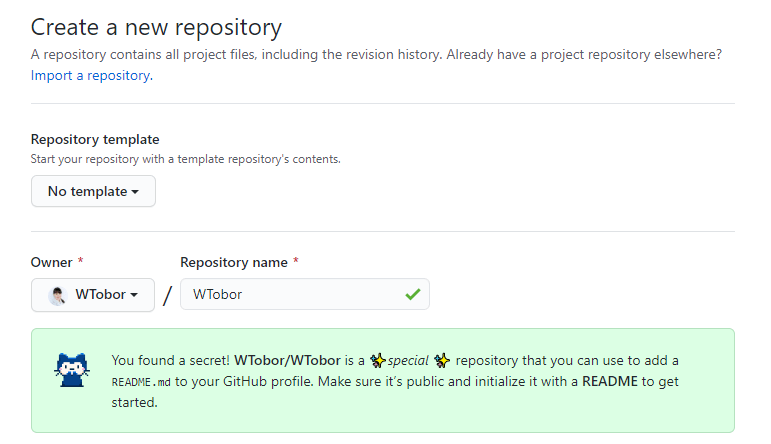Click the bold README word in the notice

tap(609, 381)
